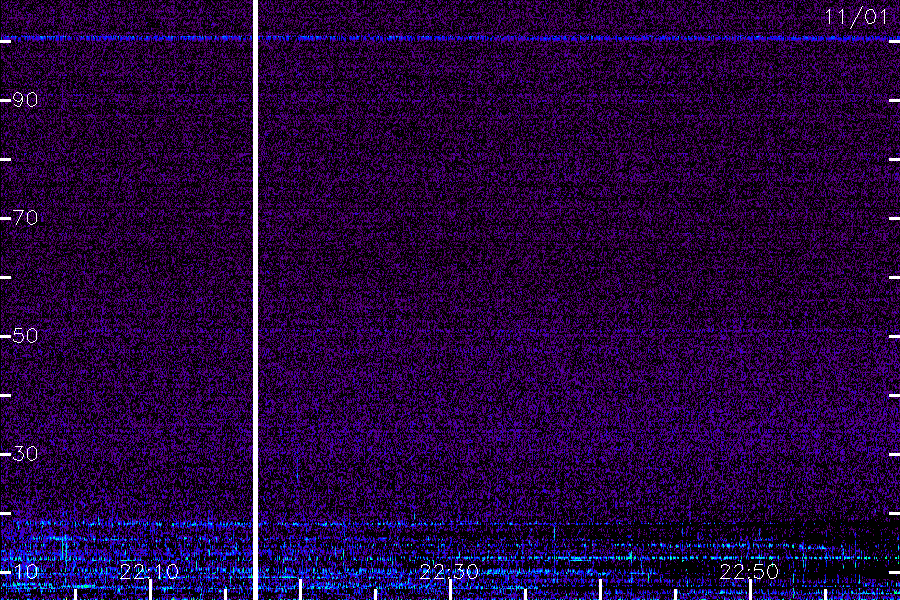Click the 90 frequency axis label

(x=25, y=100)
